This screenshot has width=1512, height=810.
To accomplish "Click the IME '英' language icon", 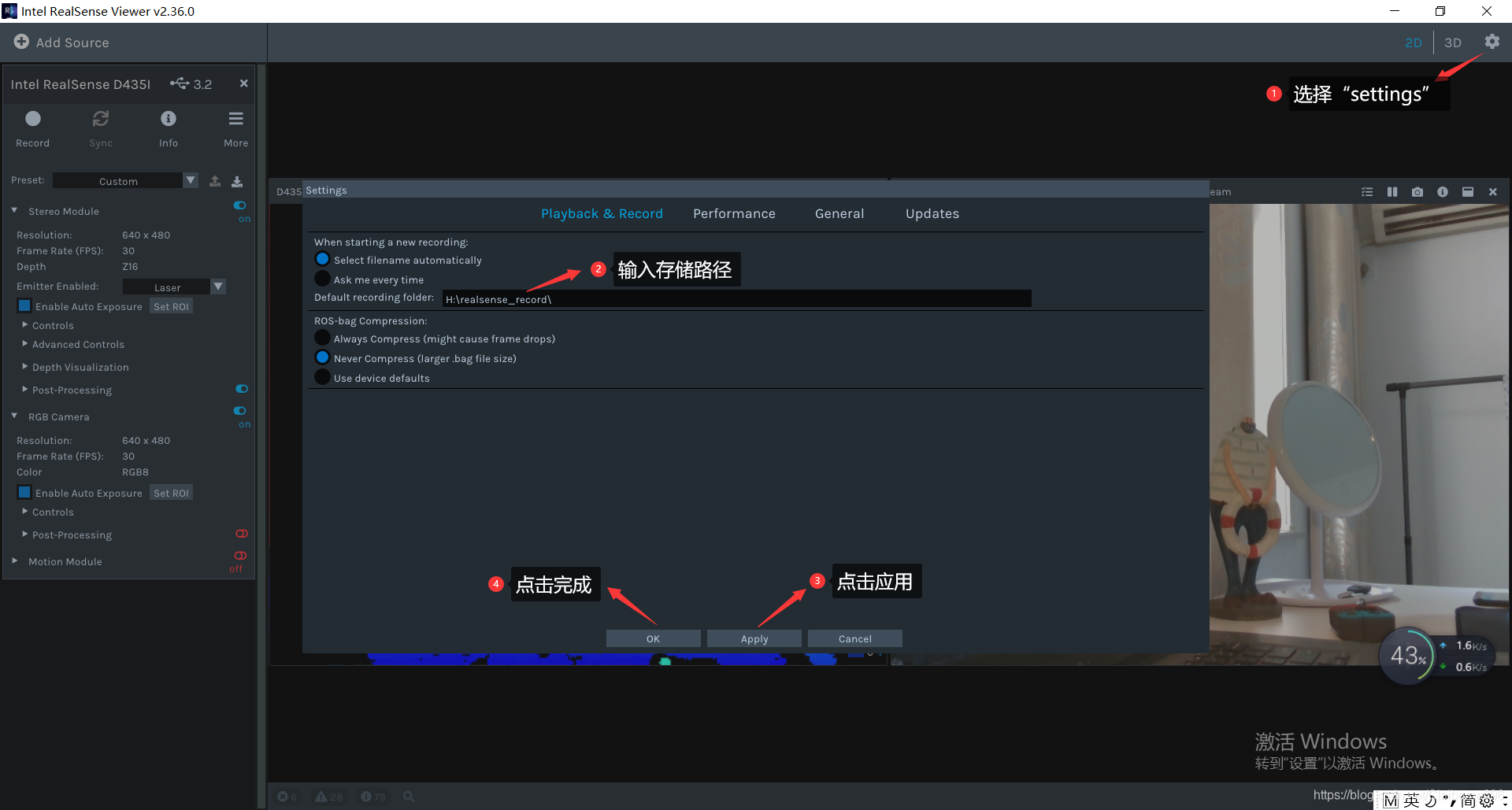I will tap(1411, 801).
